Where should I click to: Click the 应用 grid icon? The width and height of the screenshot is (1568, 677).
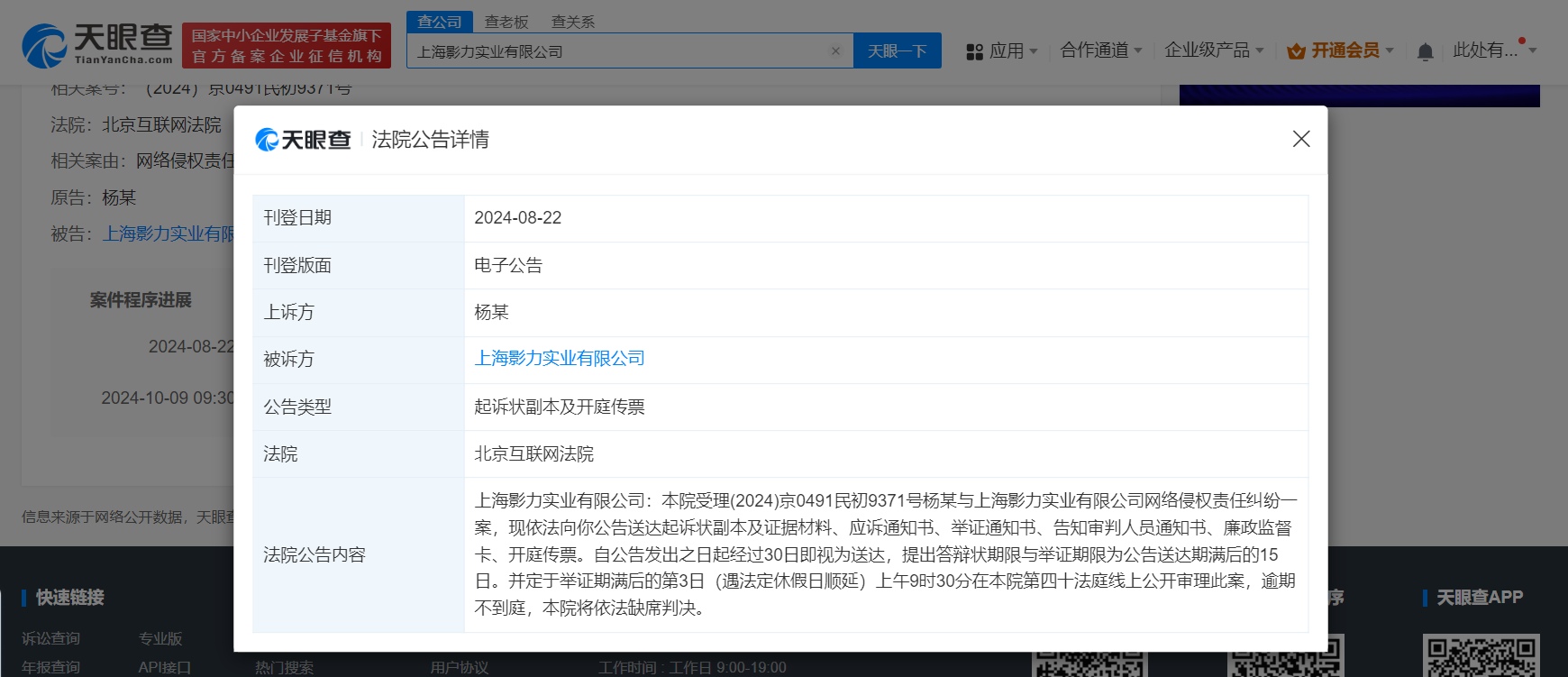coord(974,52)
